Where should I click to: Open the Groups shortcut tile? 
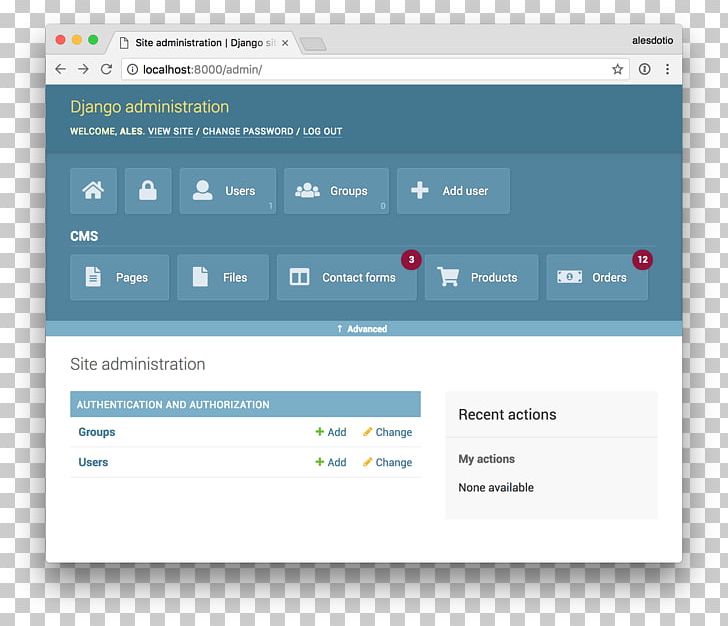click(336, 191)
